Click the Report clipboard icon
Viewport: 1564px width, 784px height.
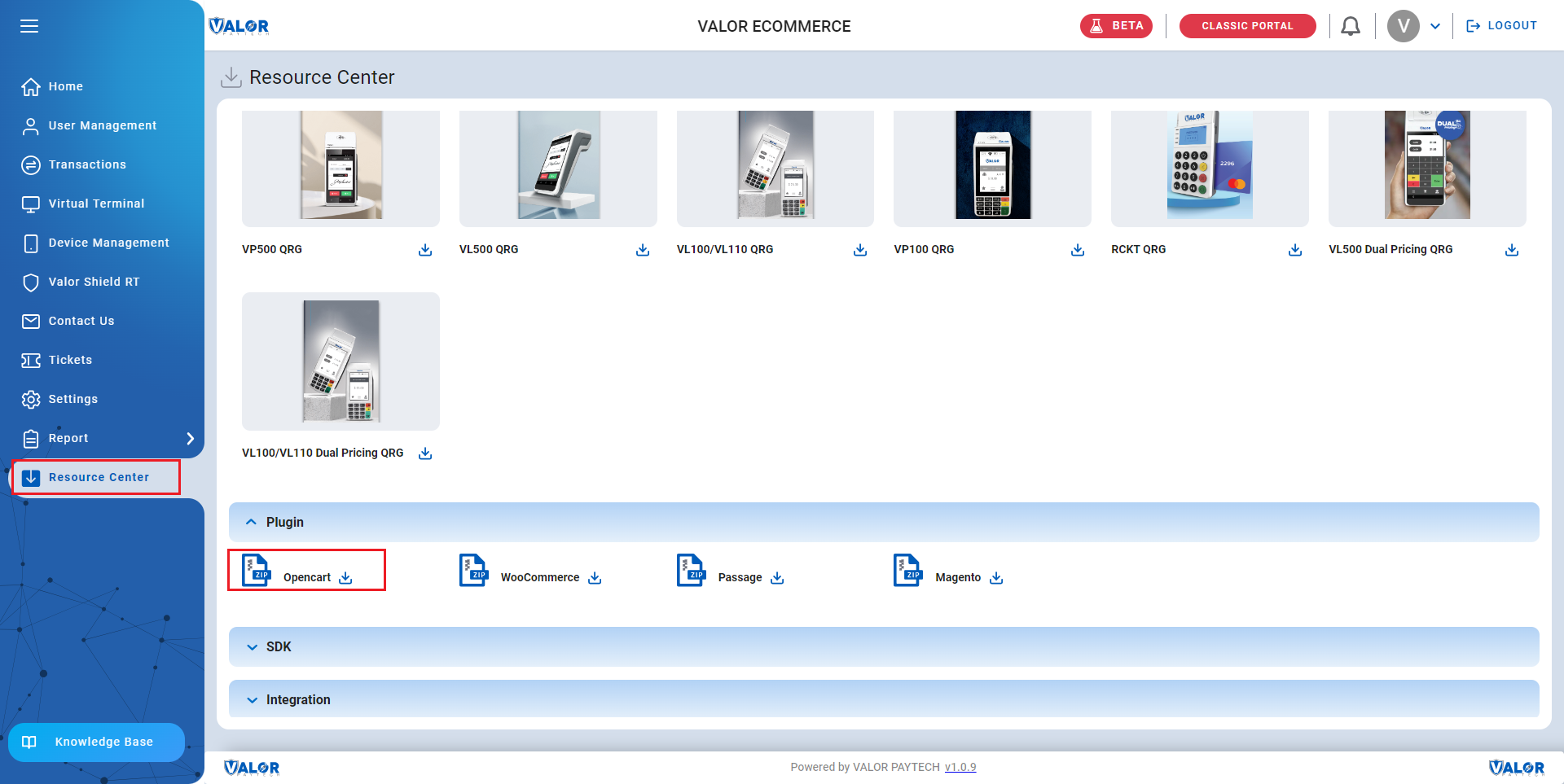point(31,438)
